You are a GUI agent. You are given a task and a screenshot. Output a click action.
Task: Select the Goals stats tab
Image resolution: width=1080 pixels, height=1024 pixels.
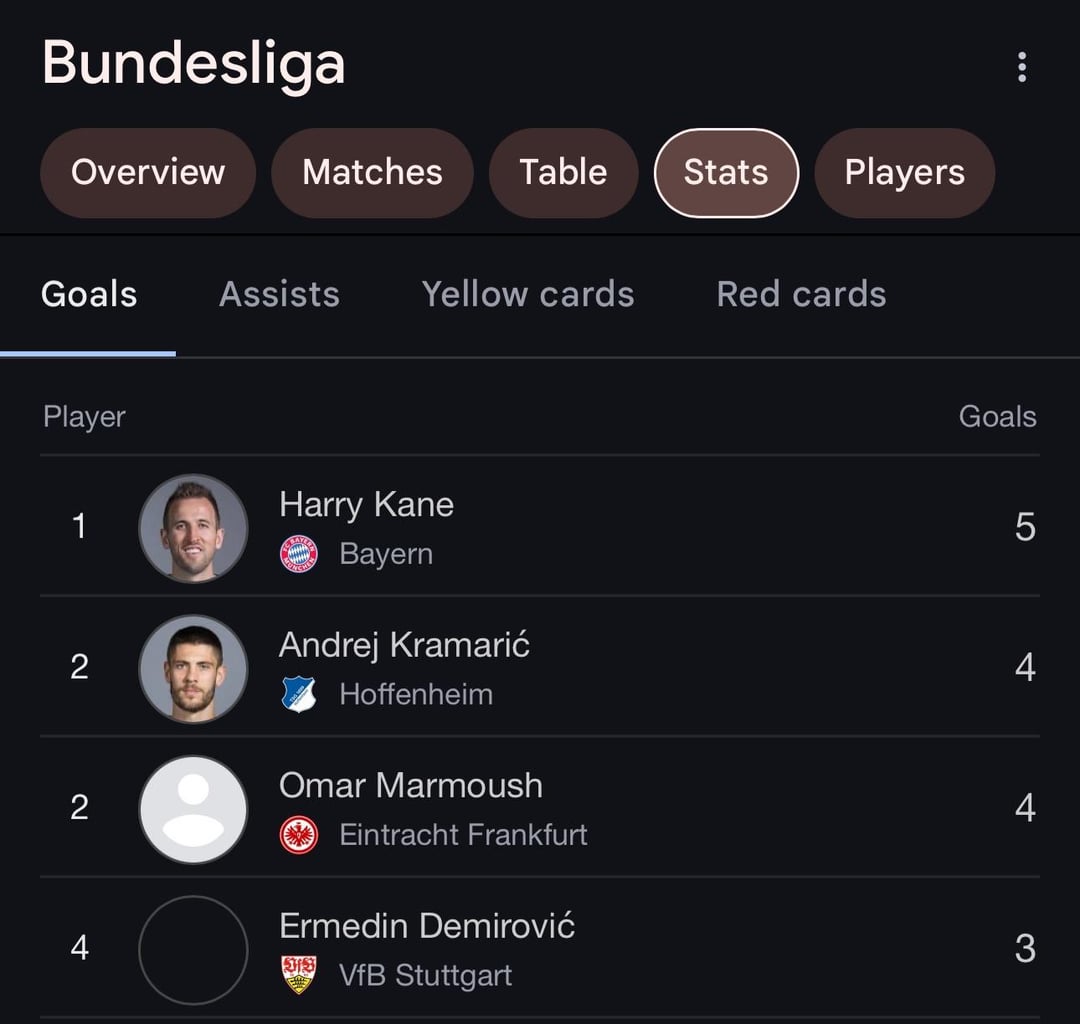(x=89, y=295)
